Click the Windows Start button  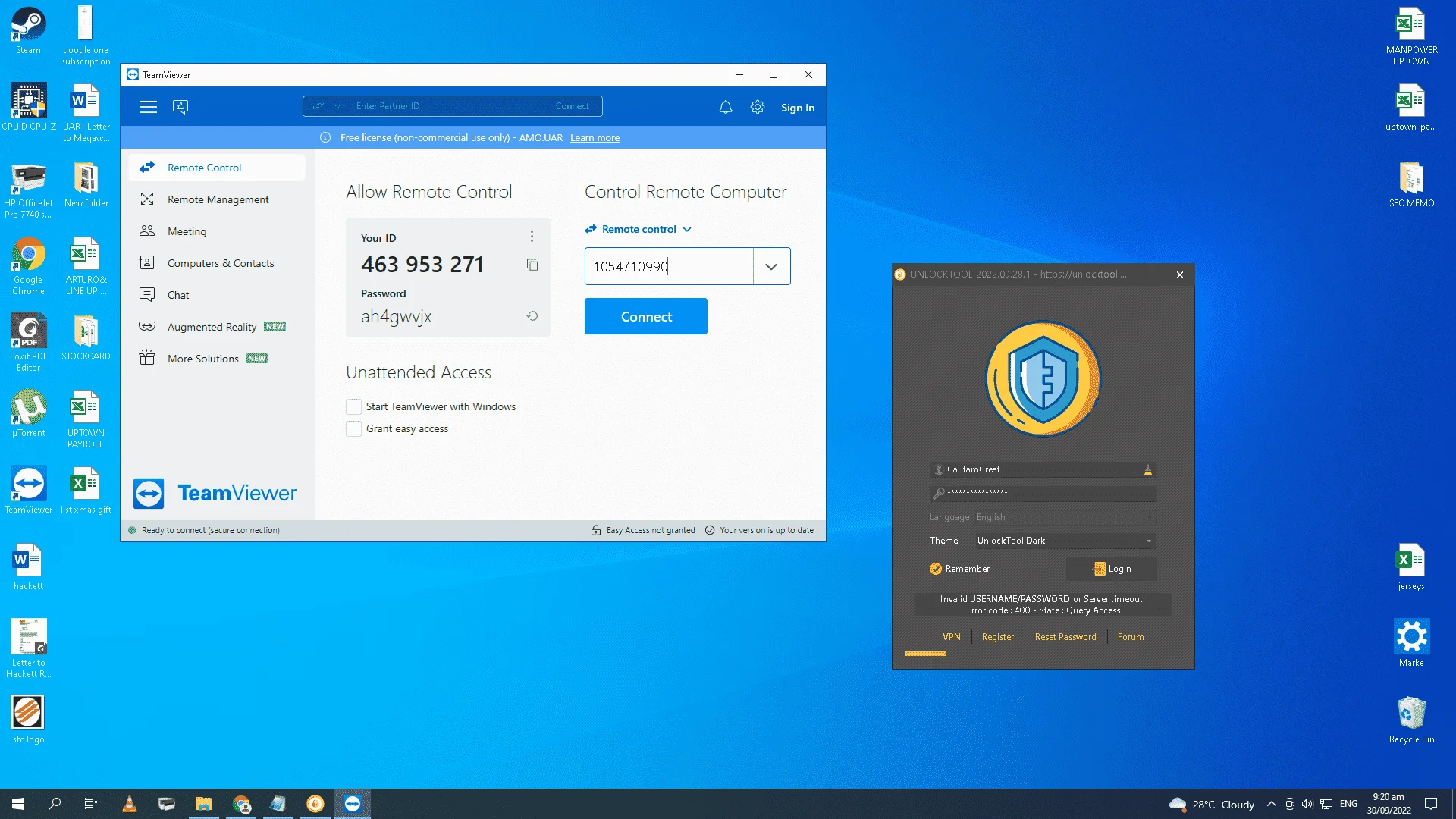[18, 804]
